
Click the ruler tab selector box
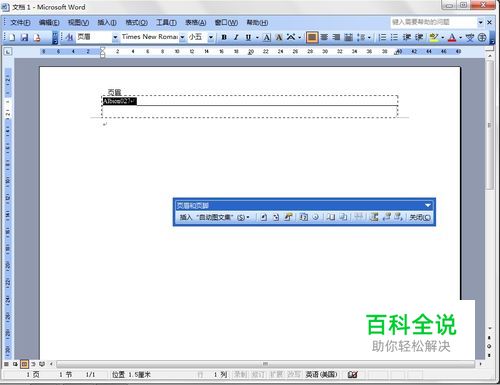(x=8, y=51)
